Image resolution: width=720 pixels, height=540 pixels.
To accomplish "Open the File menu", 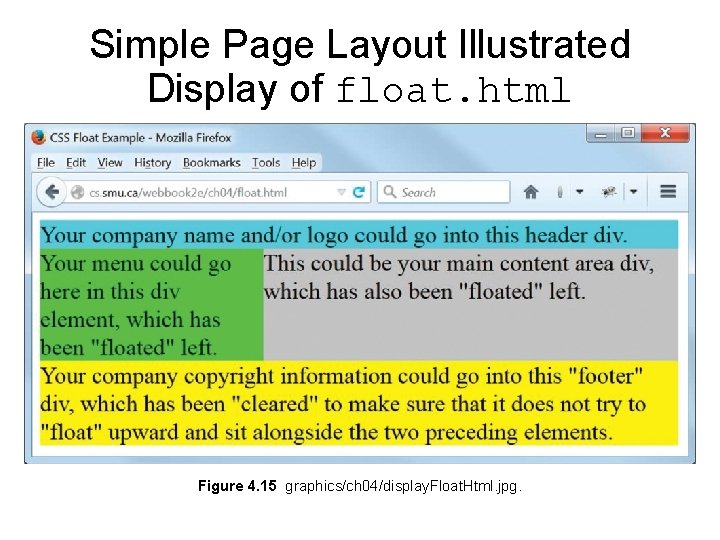I will click(x=45, y=163).
